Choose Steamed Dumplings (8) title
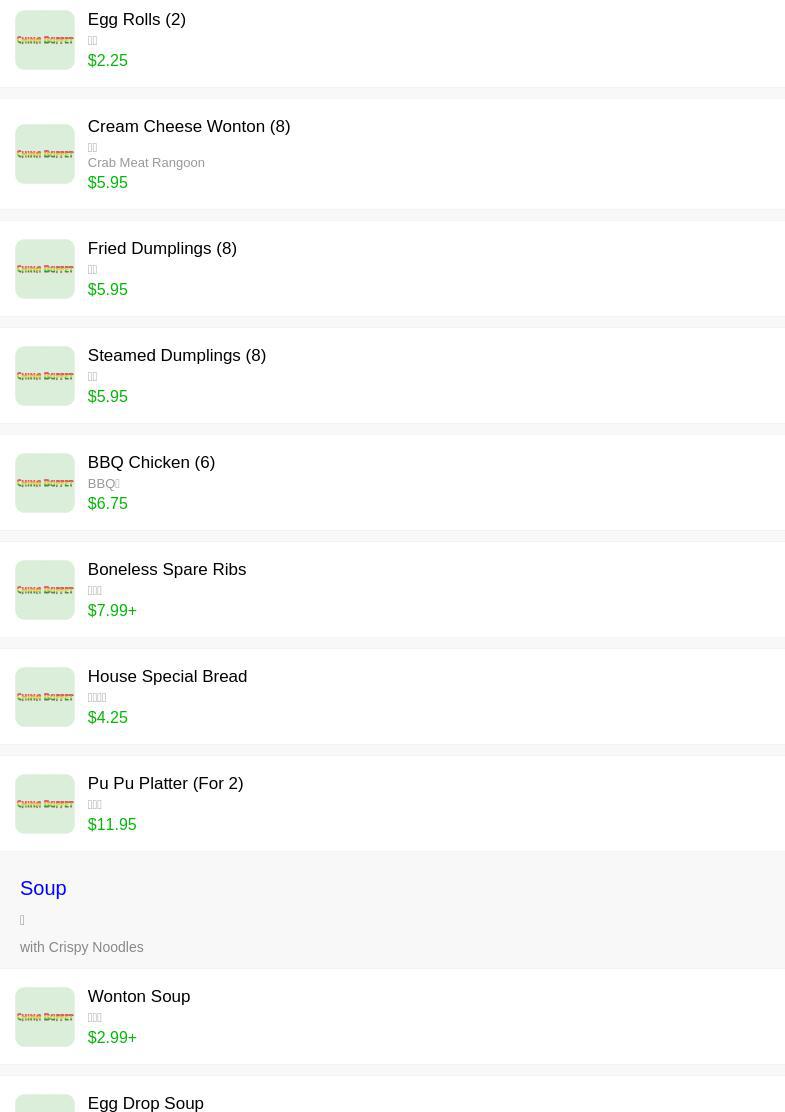This screenshot has height=1112, width=785. tap(176, 356)
